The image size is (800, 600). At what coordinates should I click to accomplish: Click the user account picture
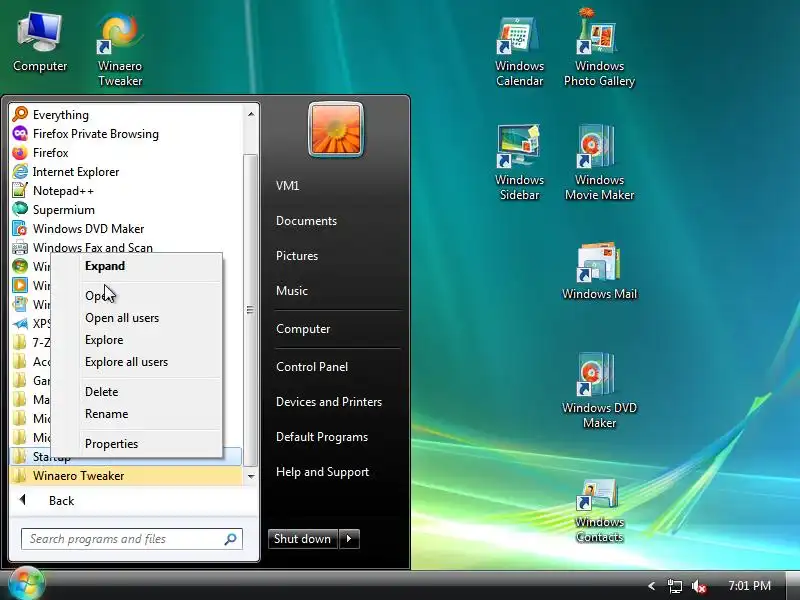336,130
